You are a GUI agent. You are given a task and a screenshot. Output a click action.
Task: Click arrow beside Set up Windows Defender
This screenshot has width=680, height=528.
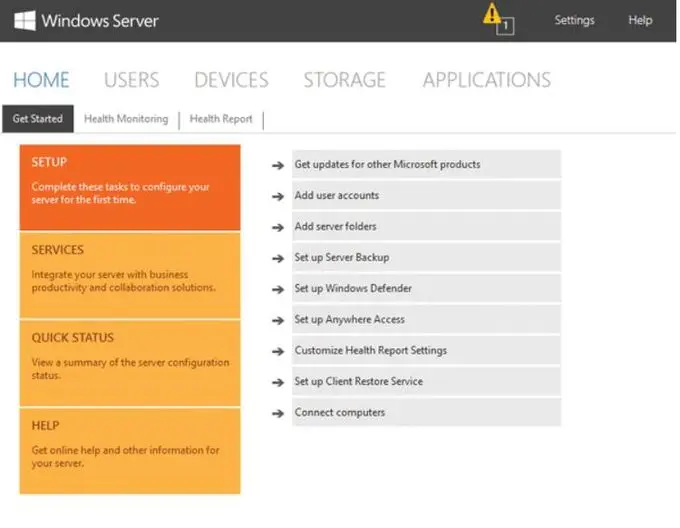(278, 289)
